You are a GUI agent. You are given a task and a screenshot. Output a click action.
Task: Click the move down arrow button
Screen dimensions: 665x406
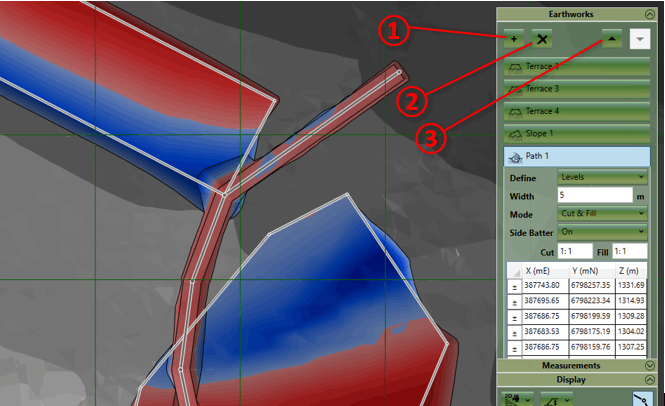point(637,37)
